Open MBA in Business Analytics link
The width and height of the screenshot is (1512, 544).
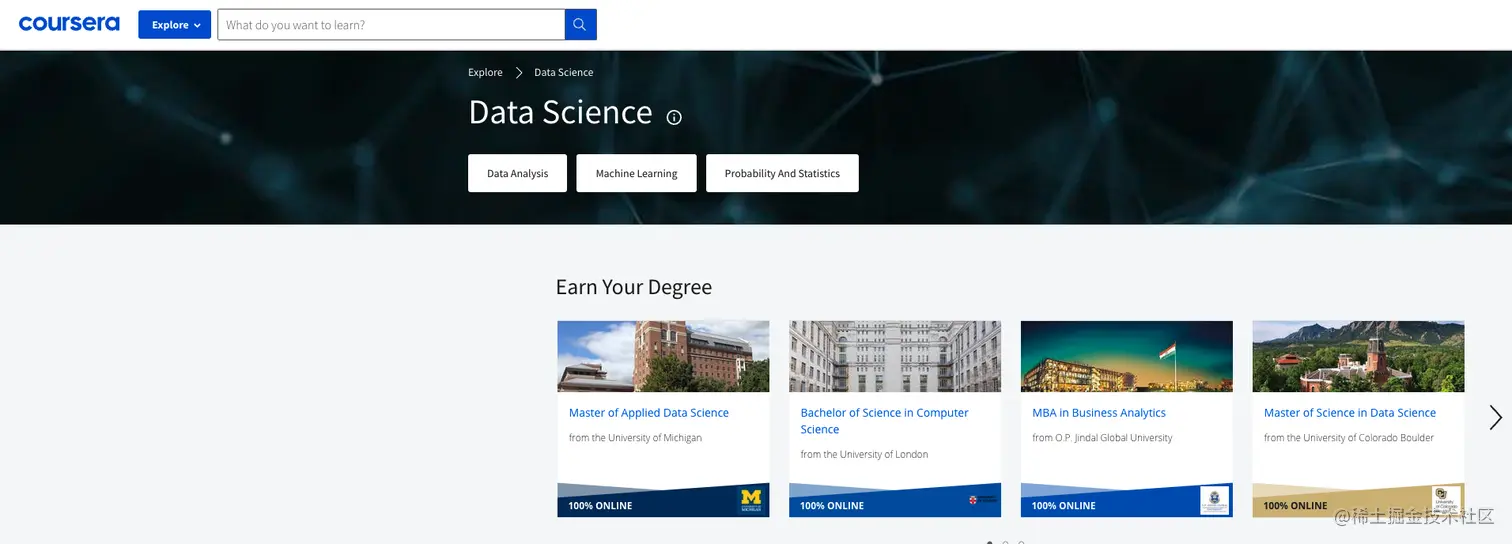coord(1099,413)
